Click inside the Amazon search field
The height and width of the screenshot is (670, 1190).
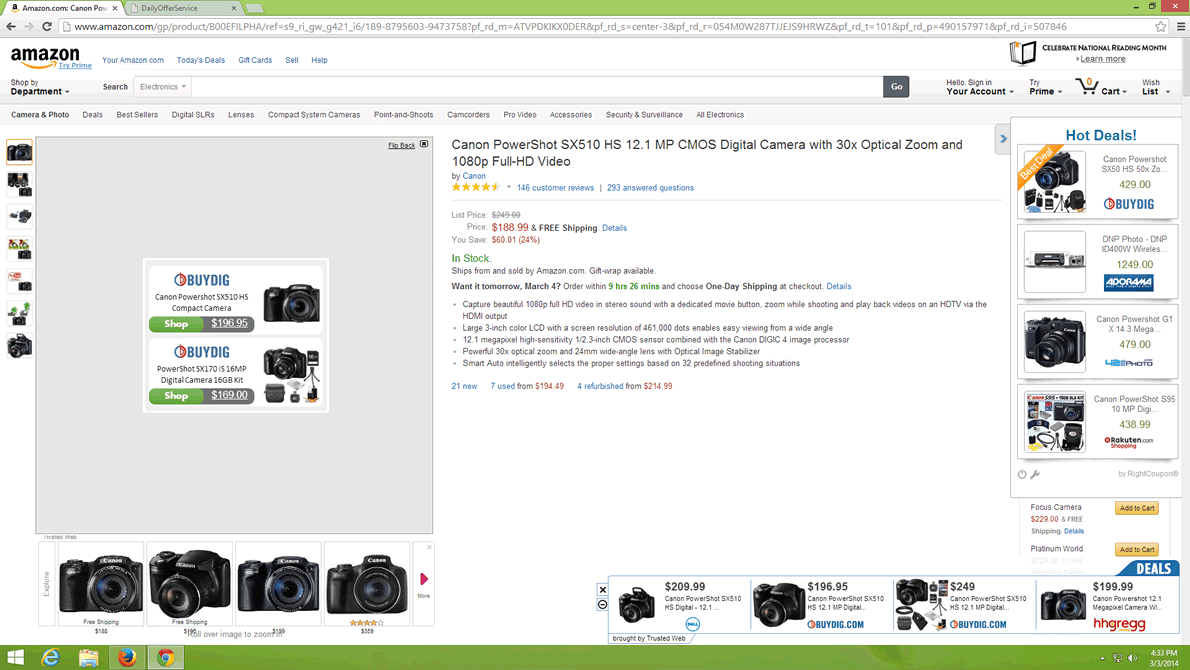[535, 87]
